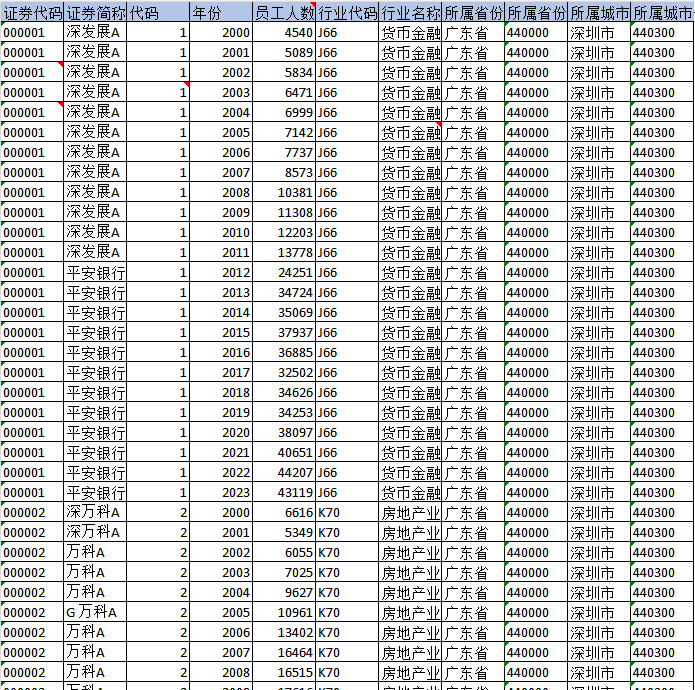Select the 6616 cell for 深万科A
Screen dimensions: 695x690
point(284,512)
